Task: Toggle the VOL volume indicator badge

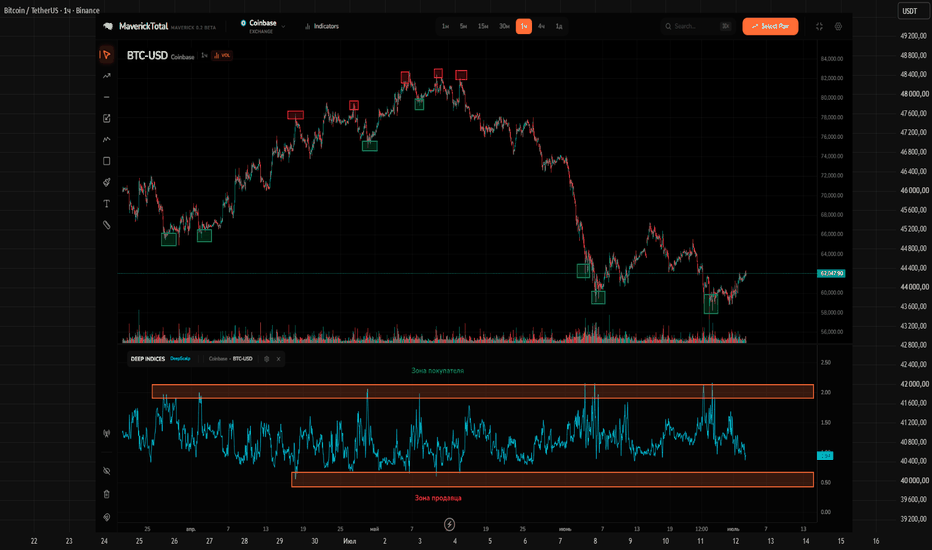Action: click(x=222, y=55)
